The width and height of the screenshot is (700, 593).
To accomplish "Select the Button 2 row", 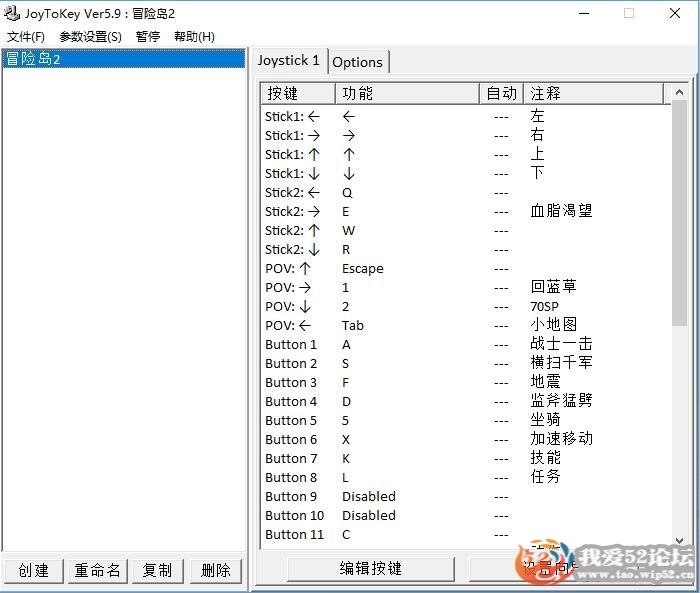I will [x=466, y=363].
